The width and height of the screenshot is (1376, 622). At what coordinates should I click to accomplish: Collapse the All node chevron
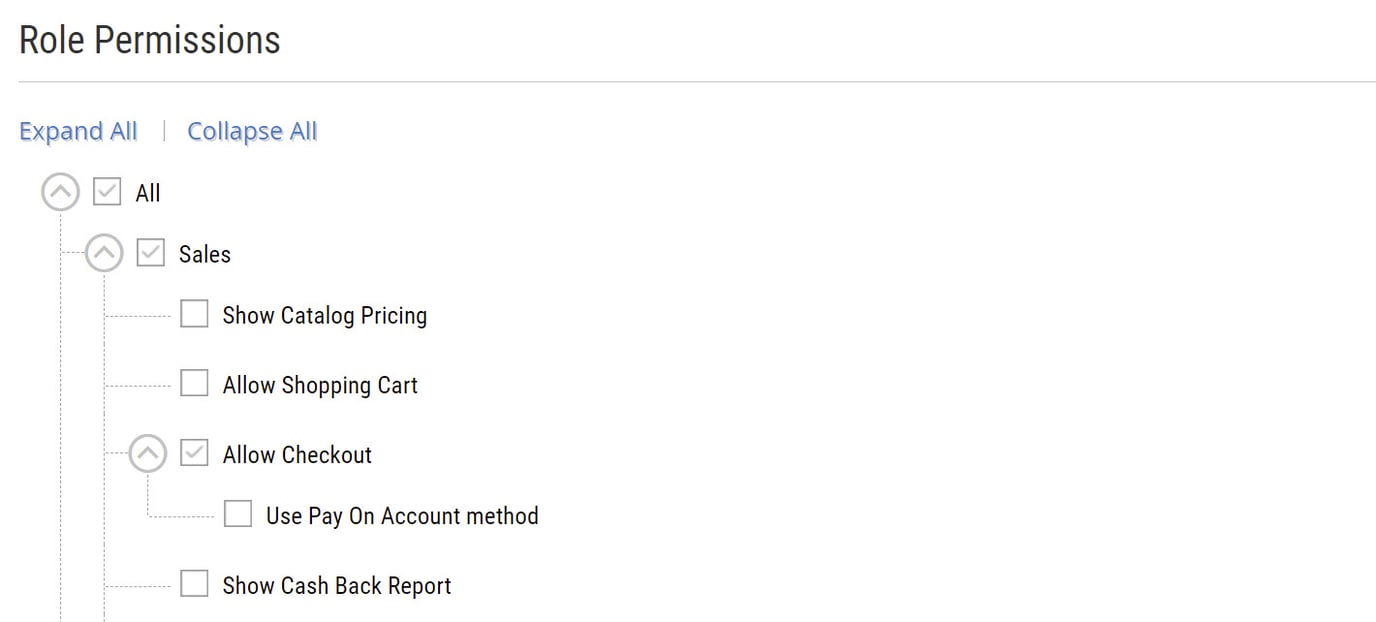[x=60, y=191]
